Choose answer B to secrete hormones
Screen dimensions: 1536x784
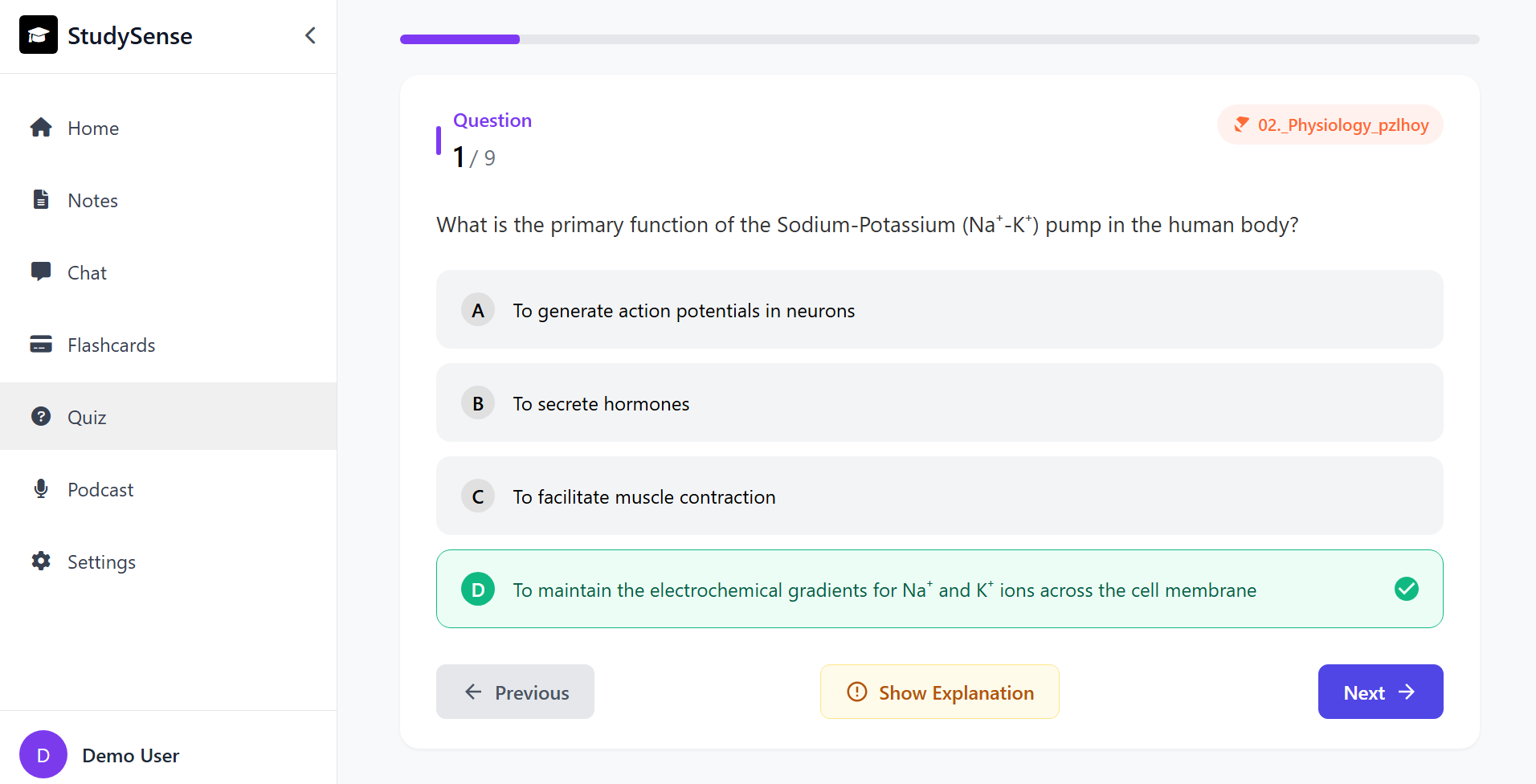(939, 402)
